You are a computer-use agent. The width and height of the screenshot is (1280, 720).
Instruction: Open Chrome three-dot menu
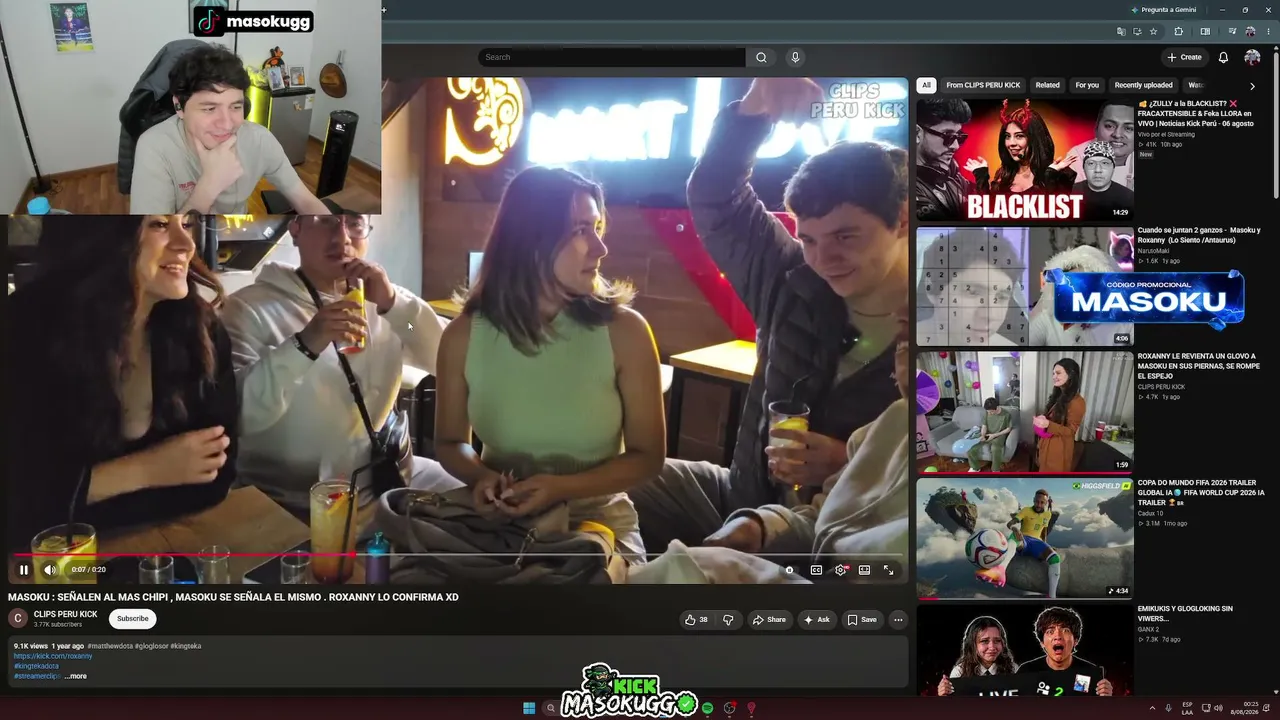[x=1267, y=32]
